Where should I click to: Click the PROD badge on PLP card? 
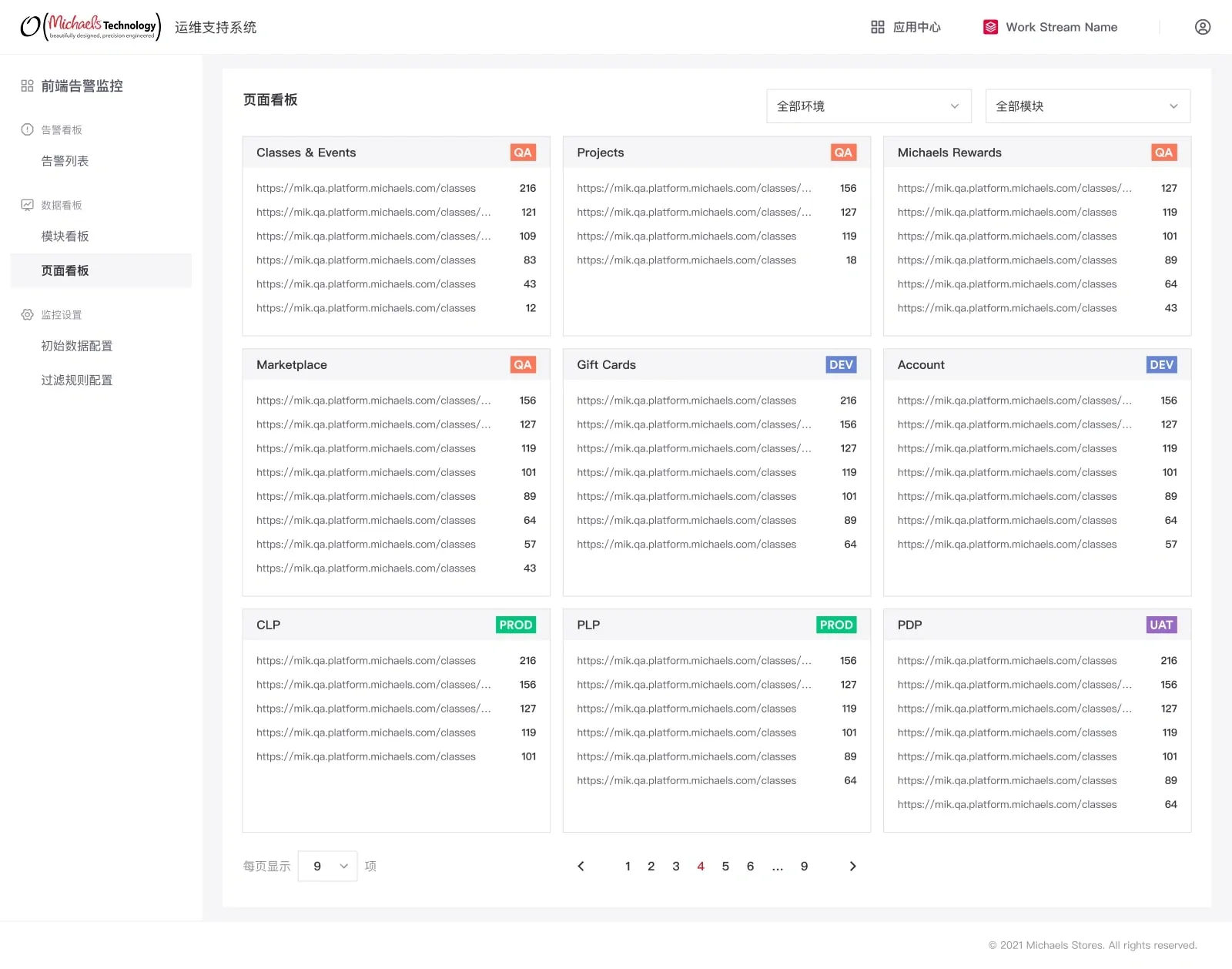836,625
